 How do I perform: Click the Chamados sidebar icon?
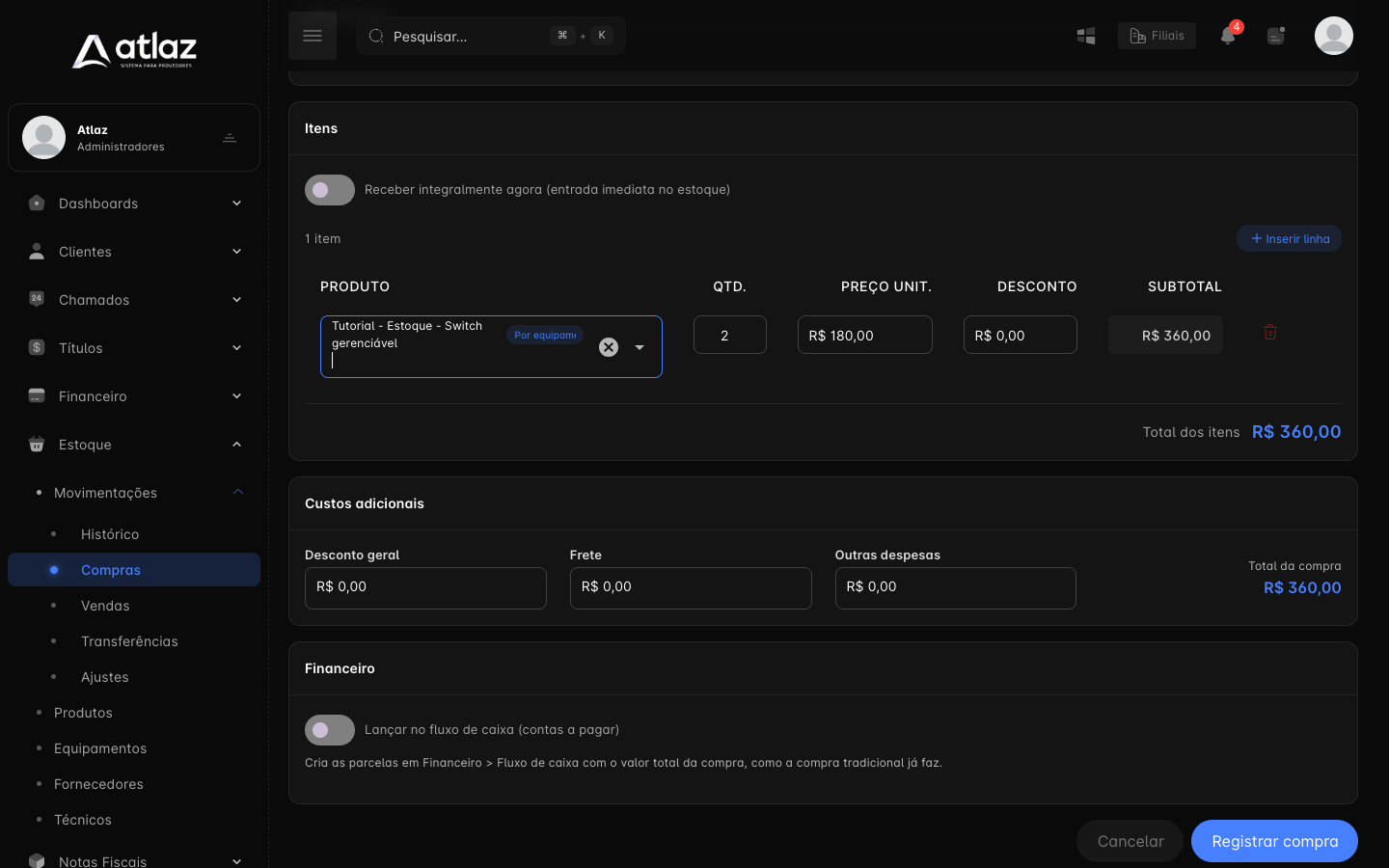pos(37,299)
